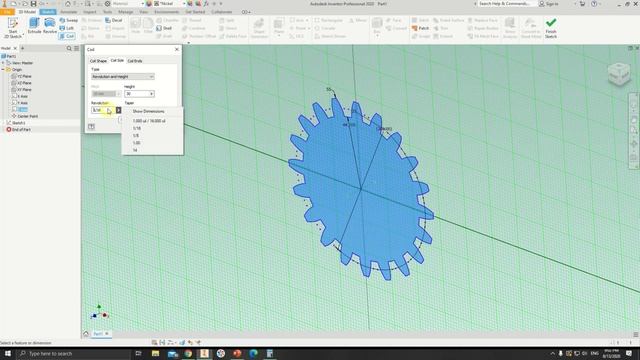The image size is (640, 360).
Task: Select XZ Plane in browser tree
Action: 24,83
